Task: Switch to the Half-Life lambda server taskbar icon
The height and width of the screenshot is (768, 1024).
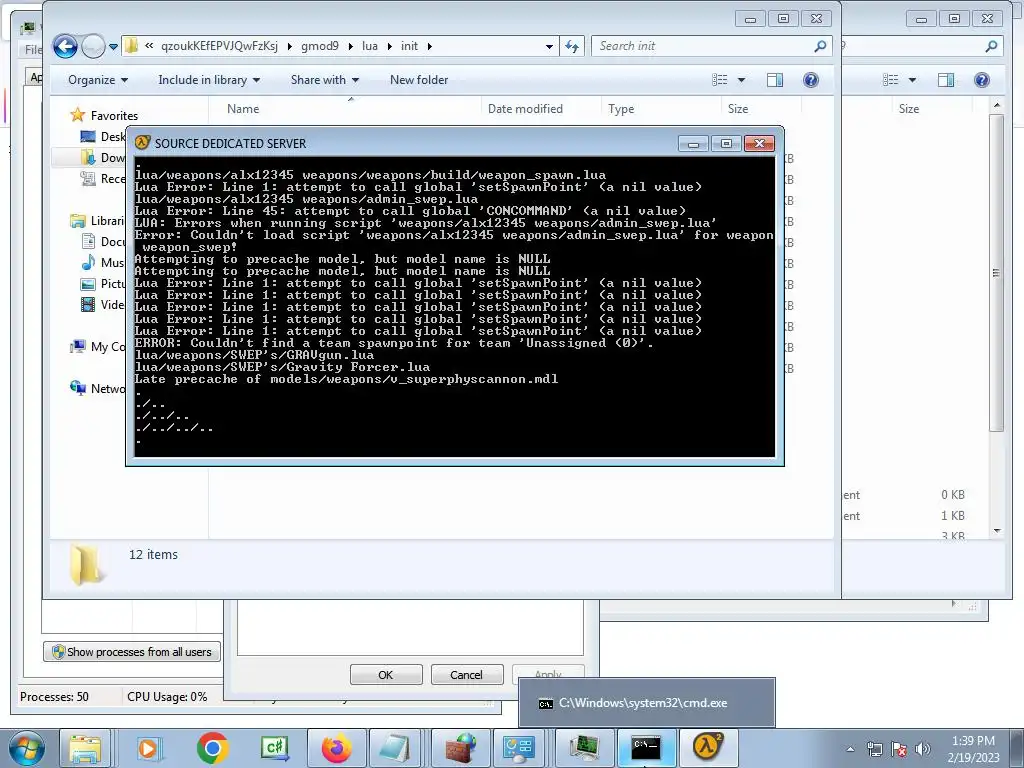Action: 707,748
